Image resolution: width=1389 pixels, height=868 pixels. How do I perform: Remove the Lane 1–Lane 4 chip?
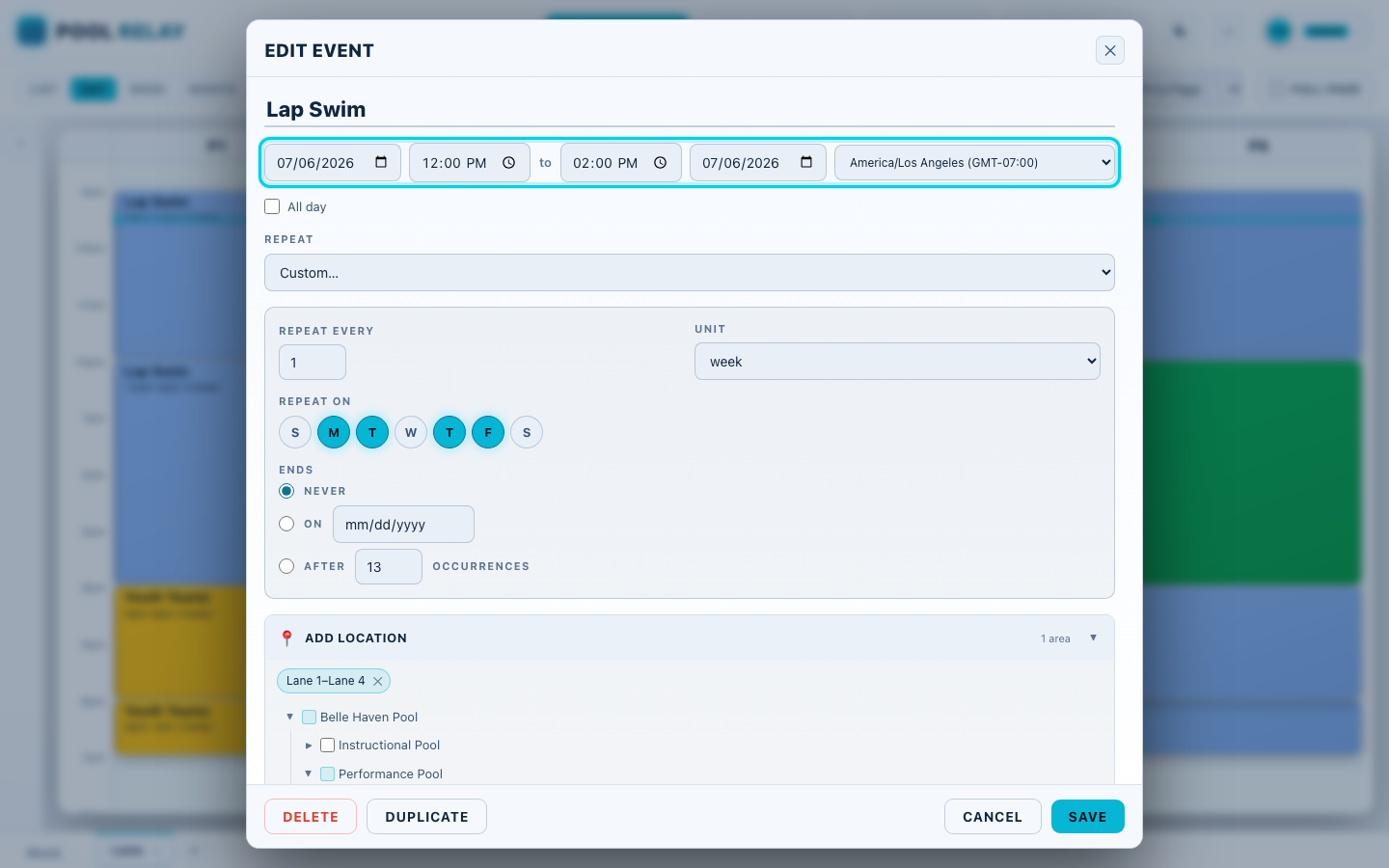378,681
